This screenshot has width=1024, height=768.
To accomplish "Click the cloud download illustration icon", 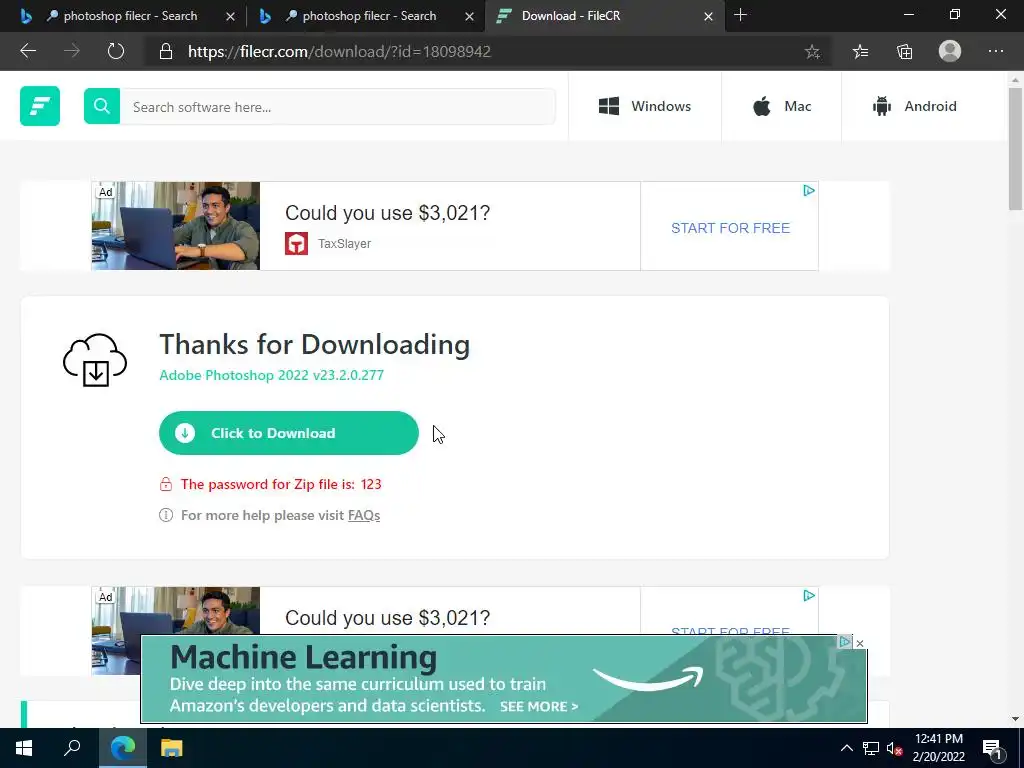I will pos(95,360).
